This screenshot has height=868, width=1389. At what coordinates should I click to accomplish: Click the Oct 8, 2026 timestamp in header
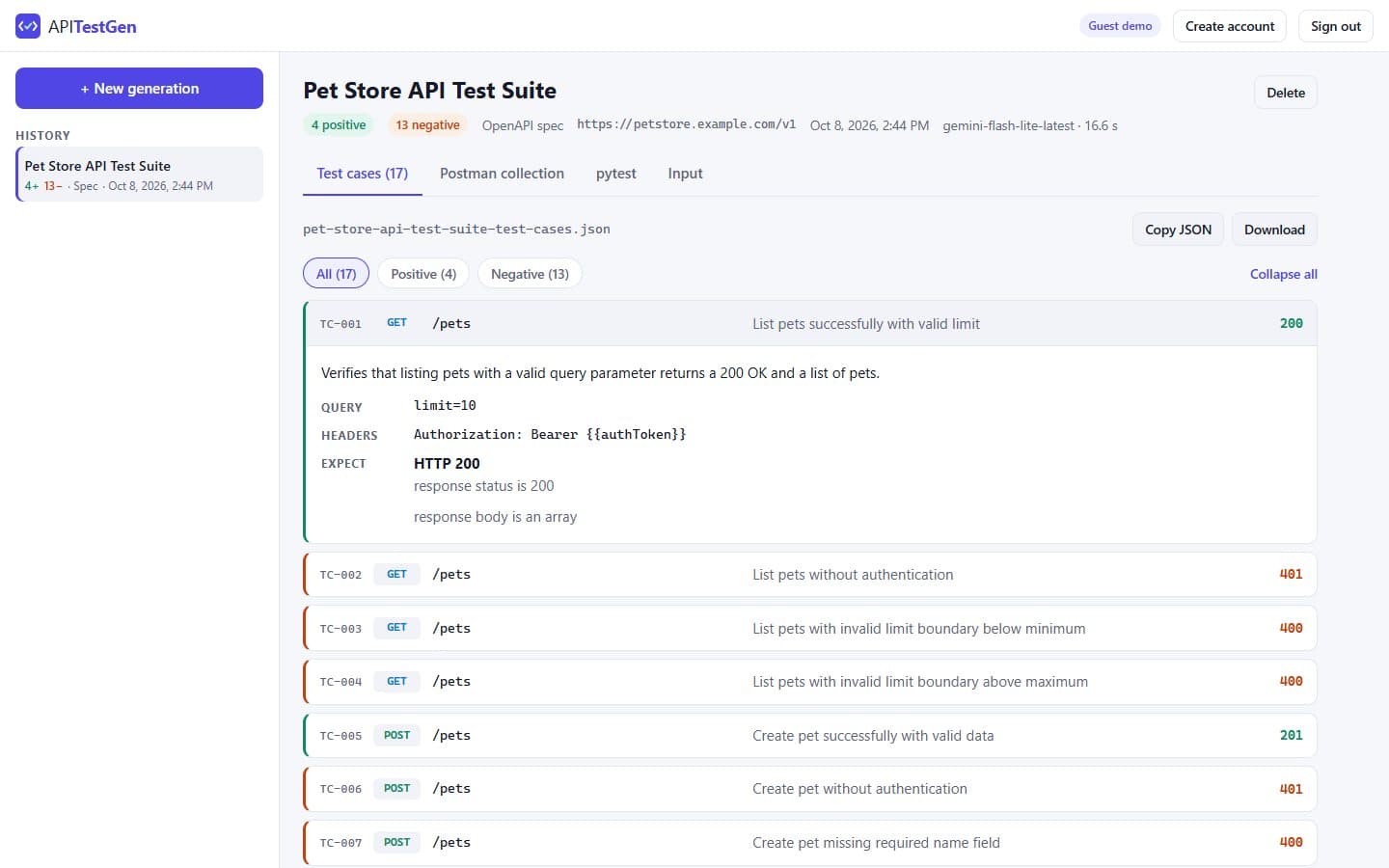[x=869, y=125]
